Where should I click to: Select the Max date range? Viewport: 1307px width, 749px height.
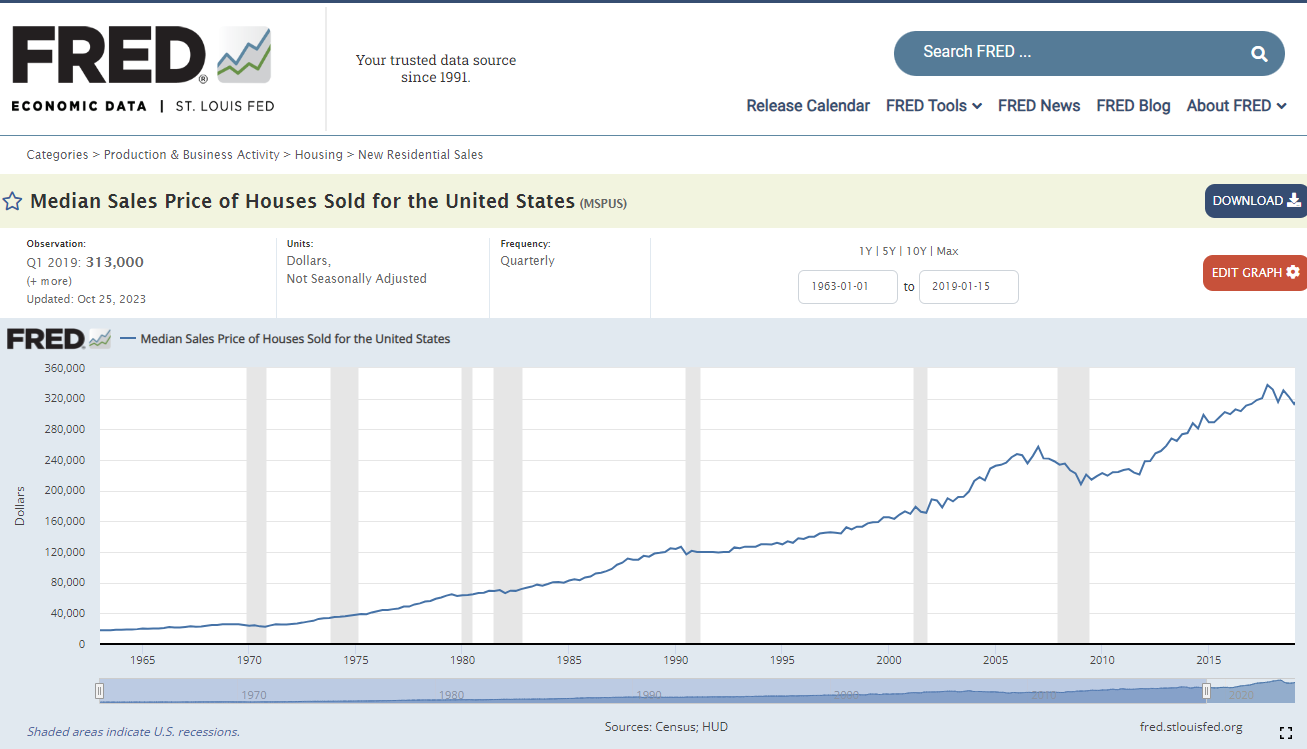click(x=947, y=251)
